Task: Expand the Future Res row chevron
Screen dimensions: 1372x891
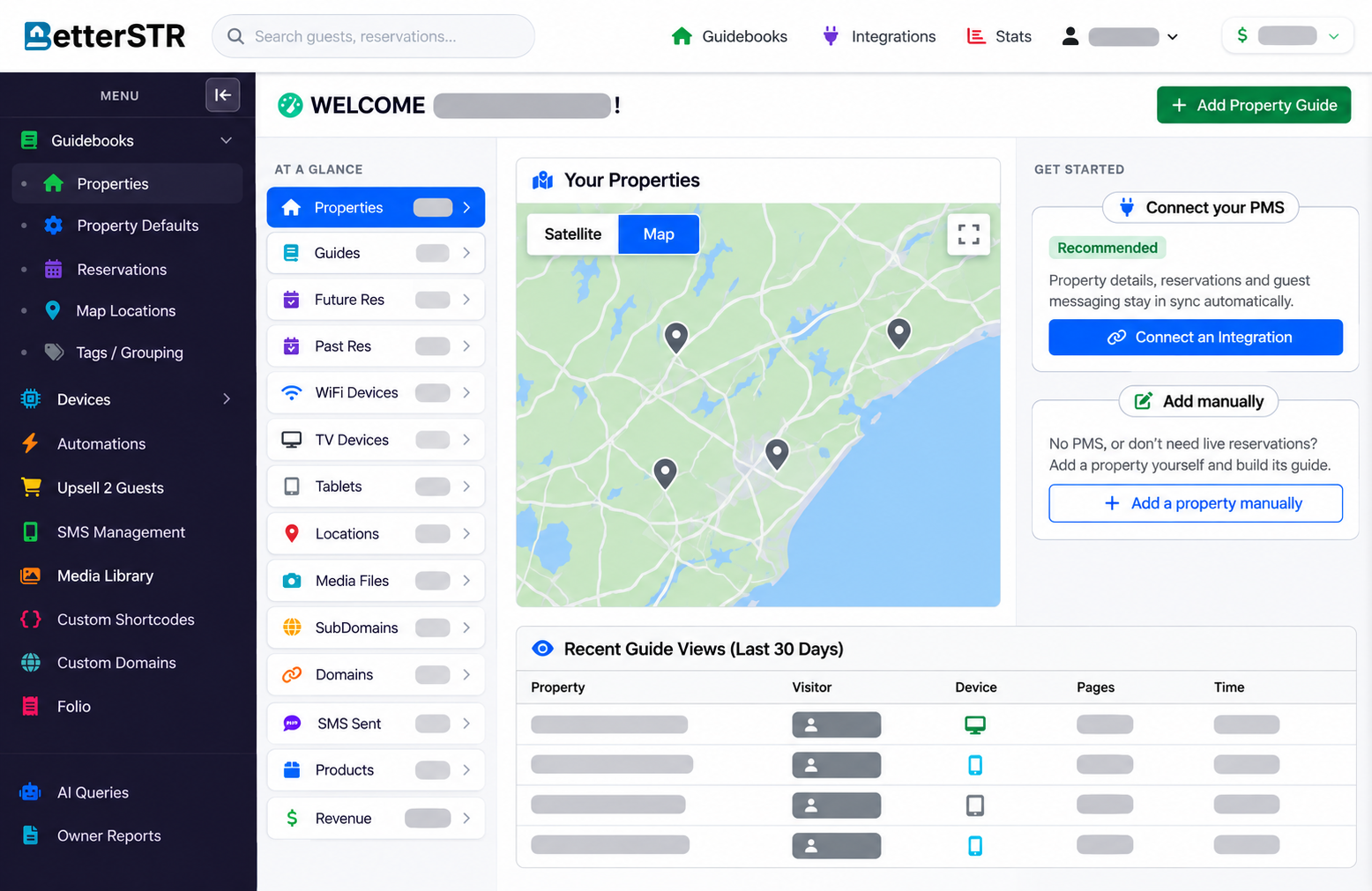Action: (x=466, y=300)
